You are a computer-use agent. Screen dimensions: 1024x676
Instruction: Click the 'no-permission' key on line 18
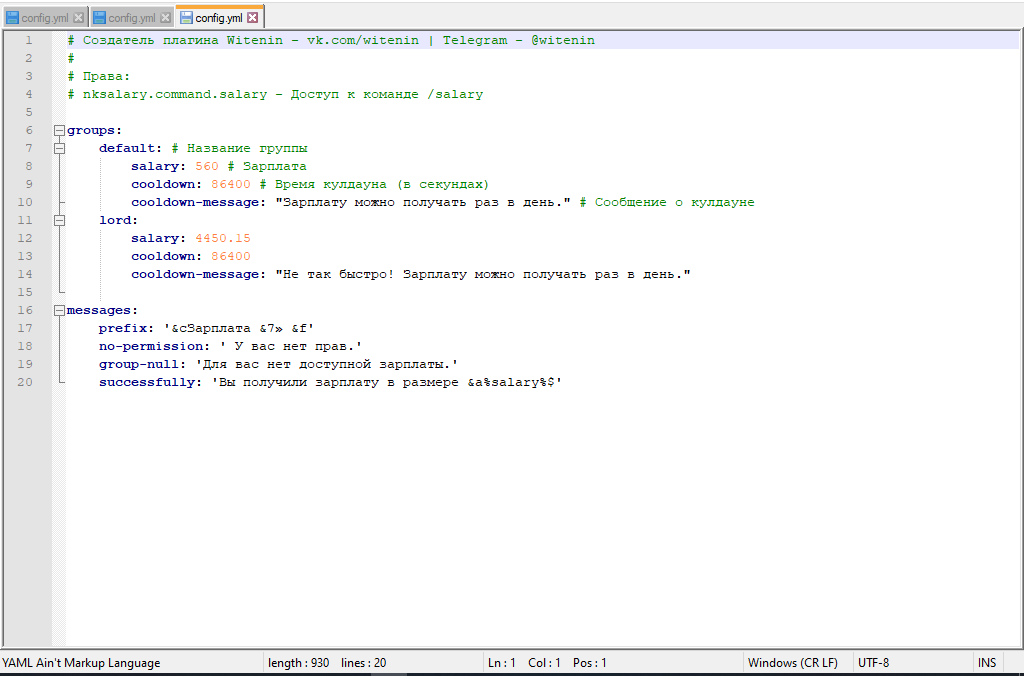pos(146,346)
